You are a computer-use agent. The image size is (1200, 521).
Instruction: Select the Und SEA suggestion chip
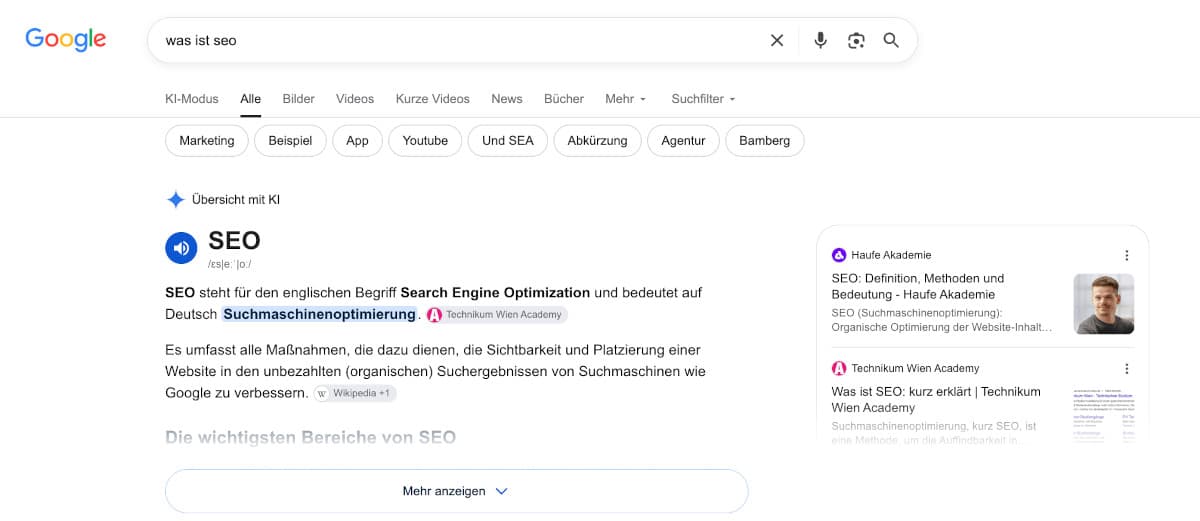(508, 141)
